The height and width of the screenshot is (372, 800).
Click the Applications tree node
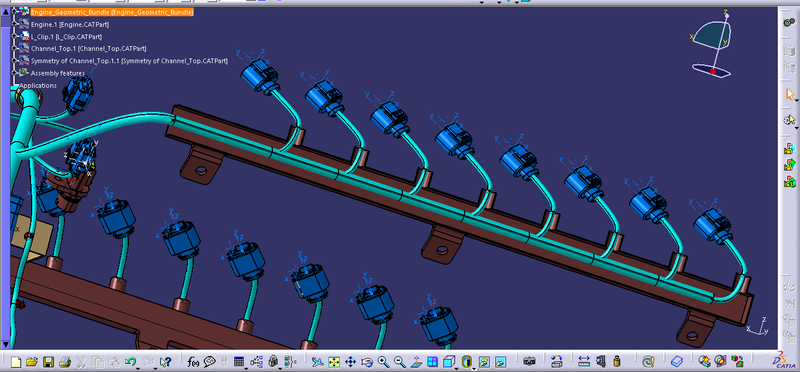pyautogui.click(x=38, y=85)
